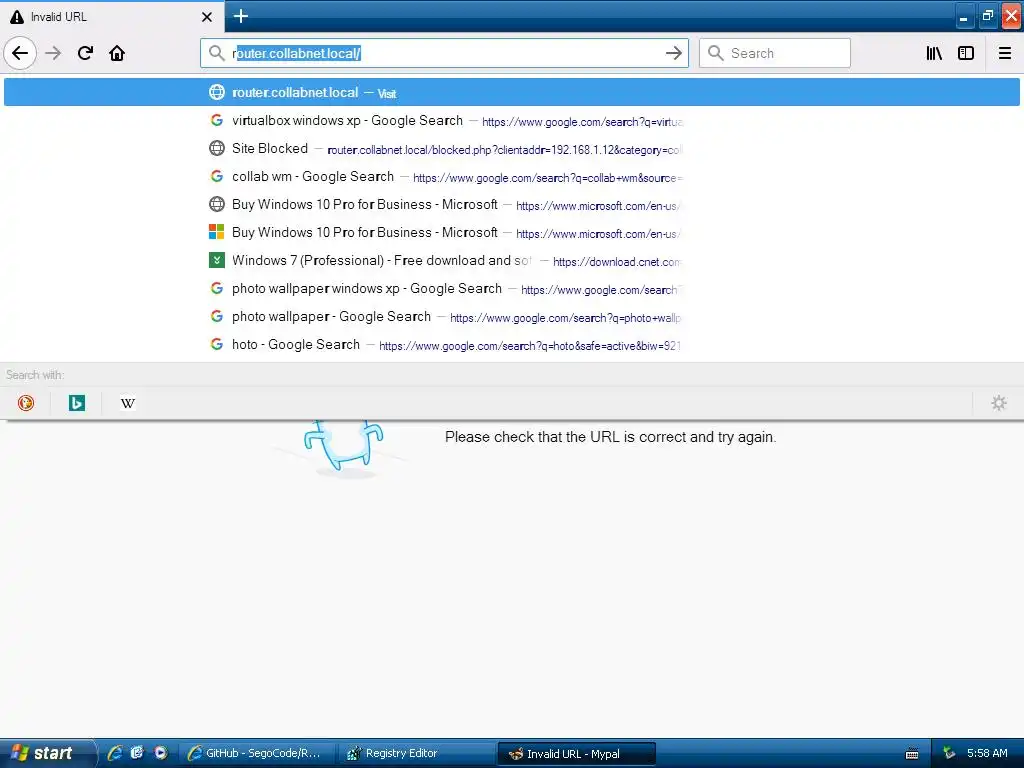Viewport: 1024px width, 768px height.
Task: Click the second quick launch e-mail icon
Action: 137,753
